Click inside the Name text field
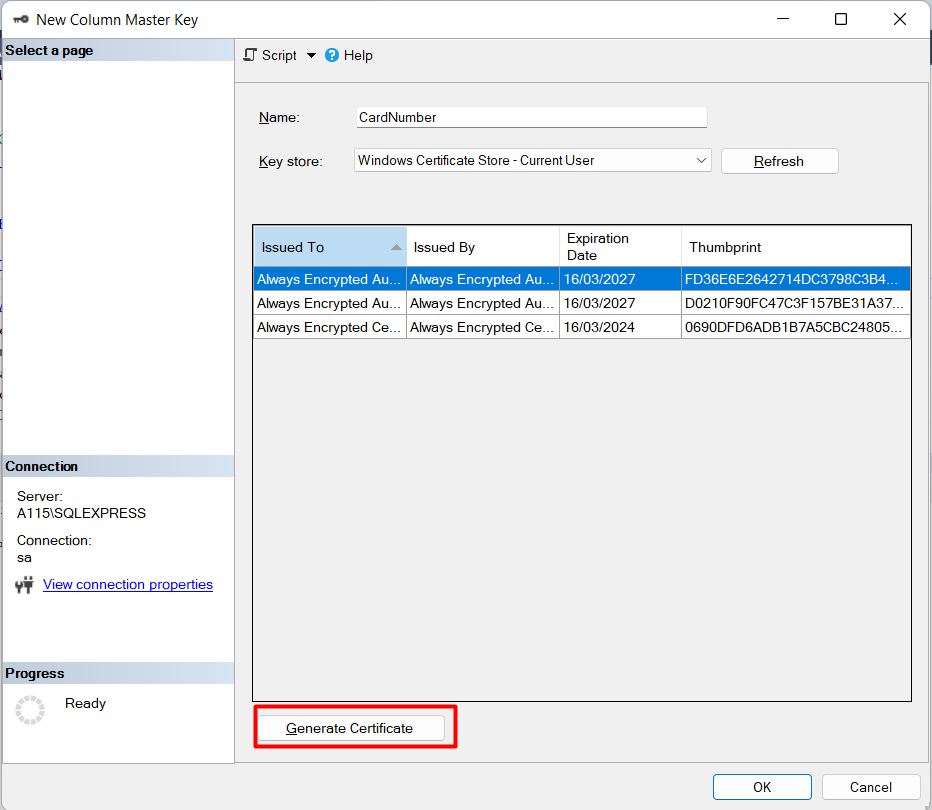 pyautogui.click(x=531, y=117)
